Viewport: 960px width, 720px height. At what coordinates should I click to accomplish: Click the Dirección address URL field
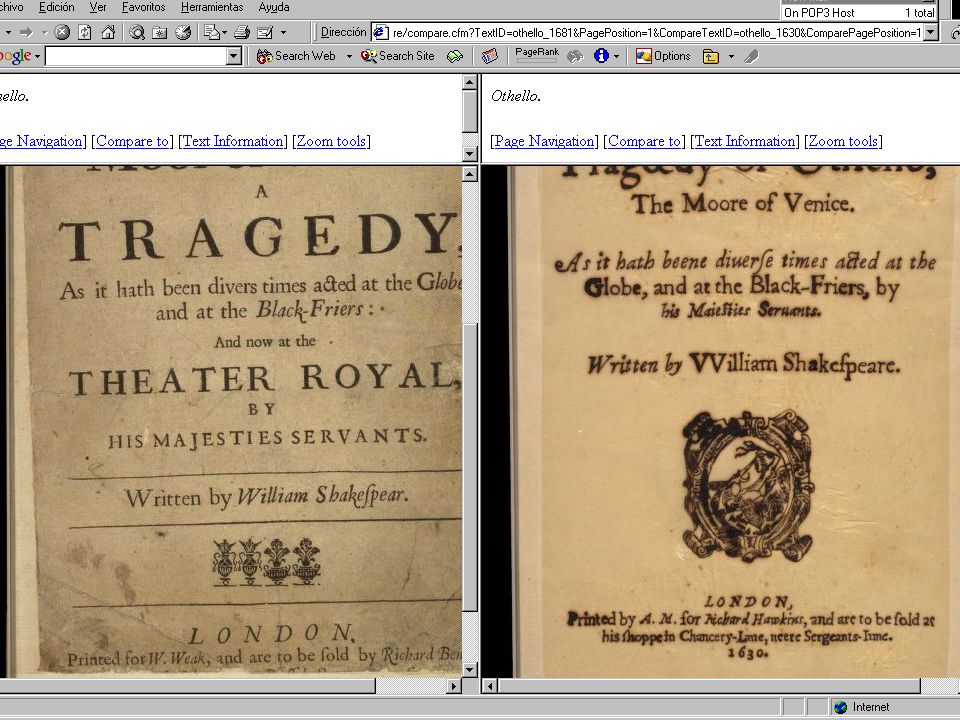tap(656, 32)
